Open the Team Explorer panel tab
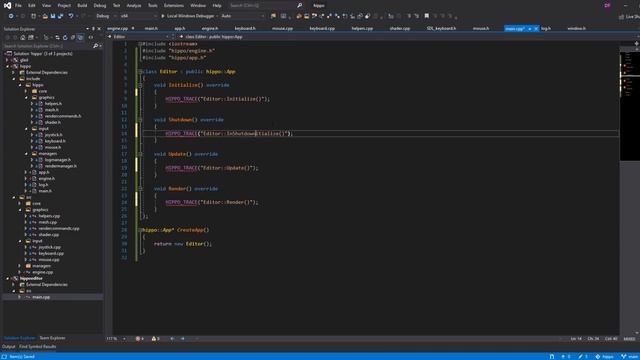Image resolution: width=640 pixels, height=360 pixels. (x=52, y=338)
